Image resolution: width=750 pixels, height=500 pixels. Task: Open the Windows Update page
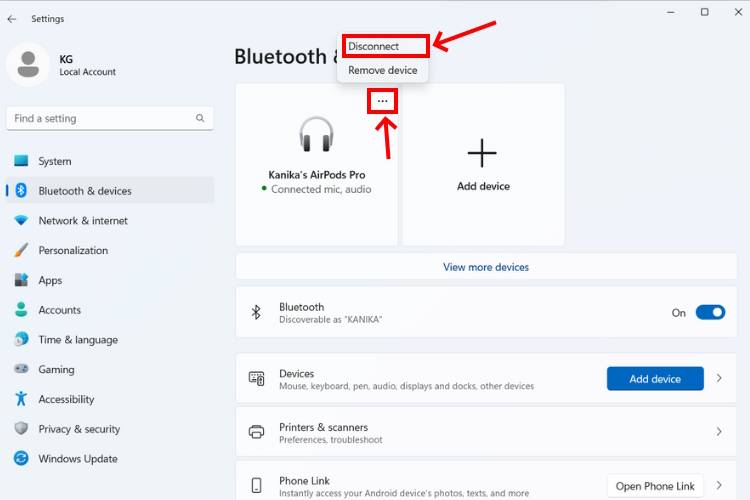point(110,458)
